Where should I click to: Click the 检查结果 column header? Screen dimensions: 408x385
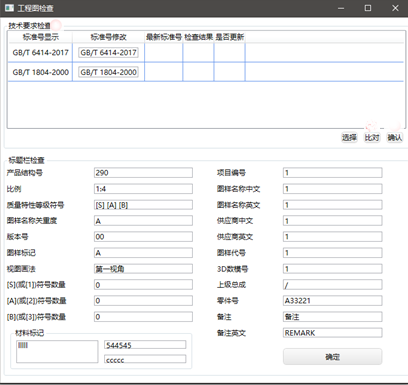pyautogui.click(x=198, y=37)
